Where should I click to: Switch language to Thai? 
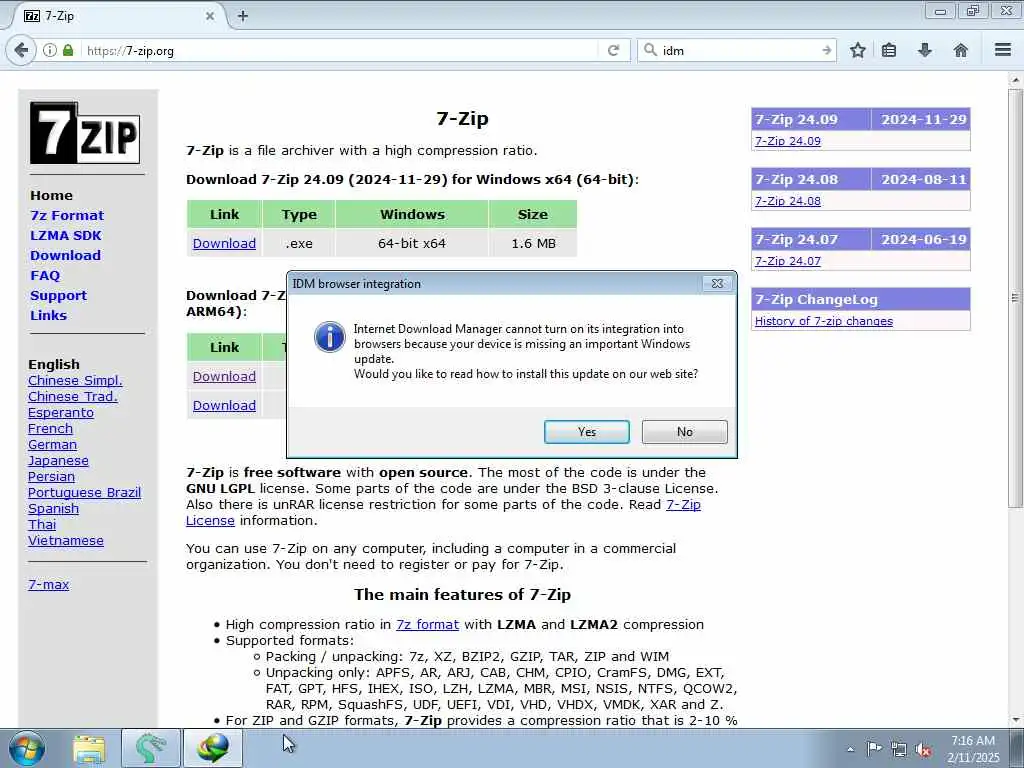coord(42,524)
